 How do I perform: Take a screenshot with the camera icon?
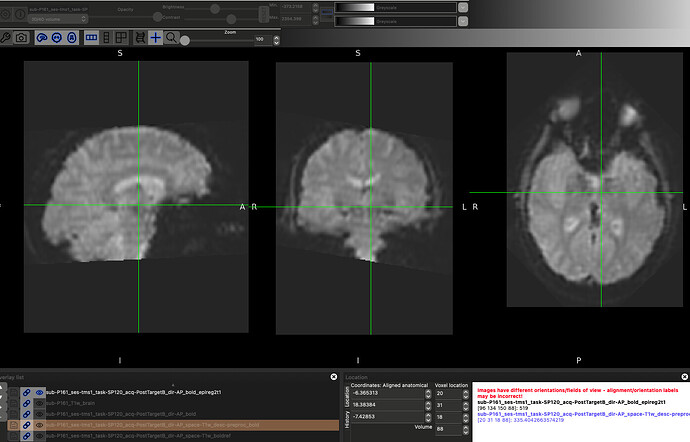(x=21, y=37)
